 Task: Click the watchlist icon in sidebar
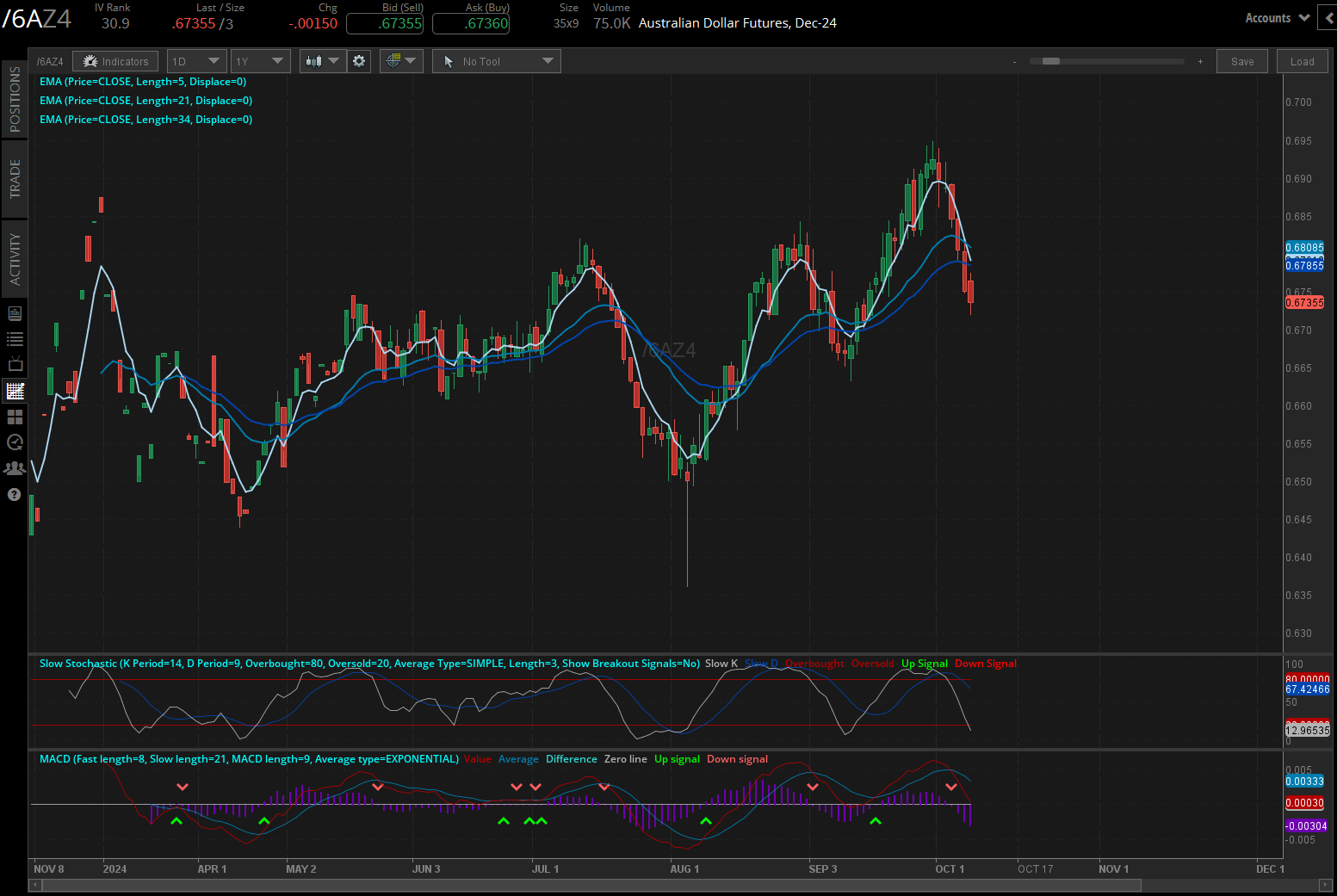point(15,339)
